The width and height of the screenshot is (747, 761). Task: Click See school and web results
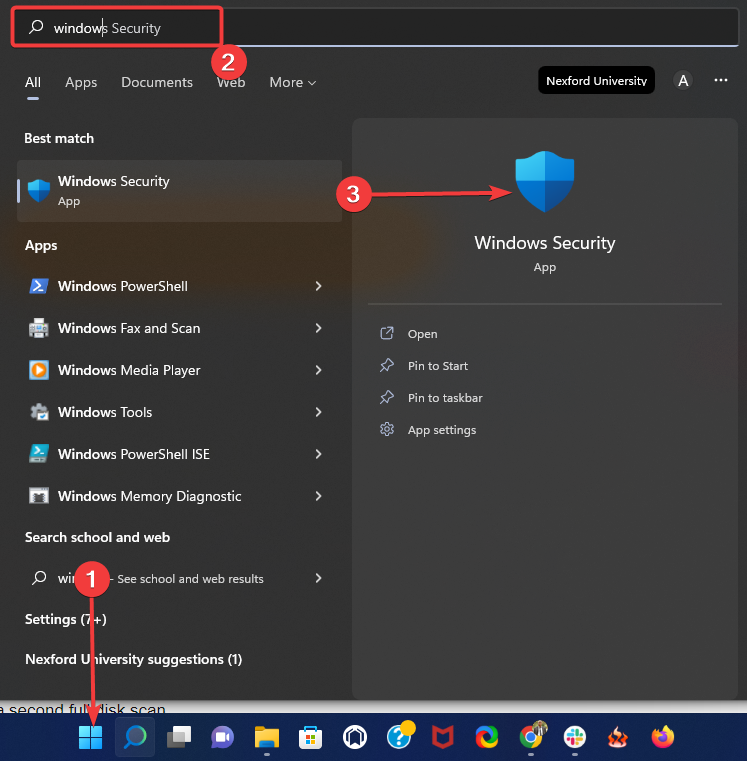[x=190, y=579]
